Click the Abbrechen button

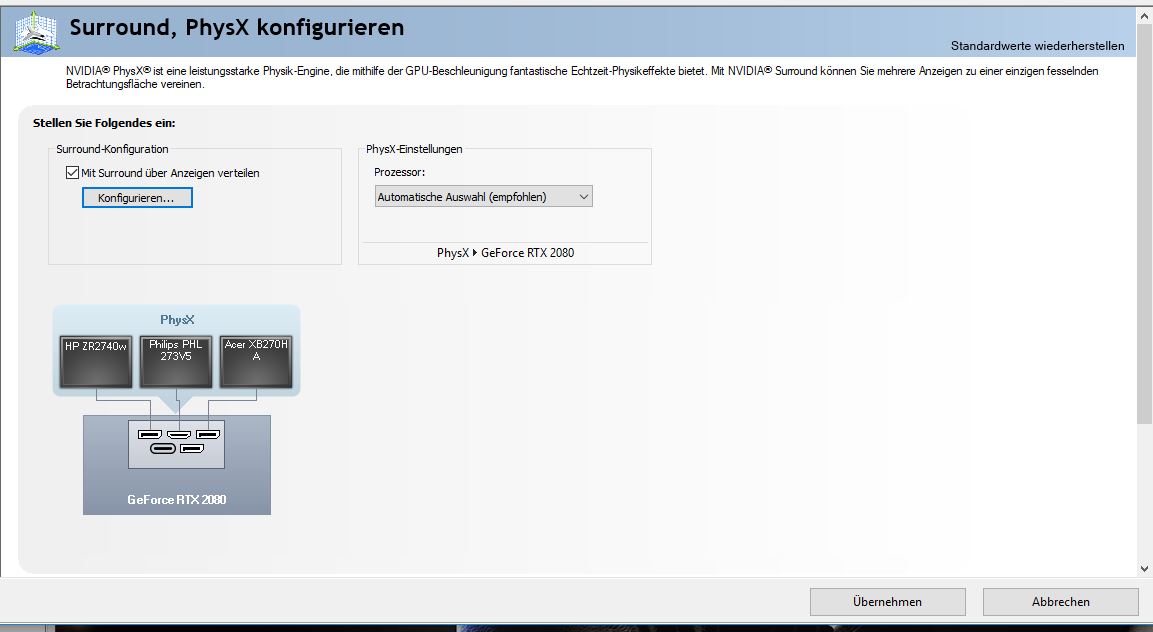[1060, 602]
